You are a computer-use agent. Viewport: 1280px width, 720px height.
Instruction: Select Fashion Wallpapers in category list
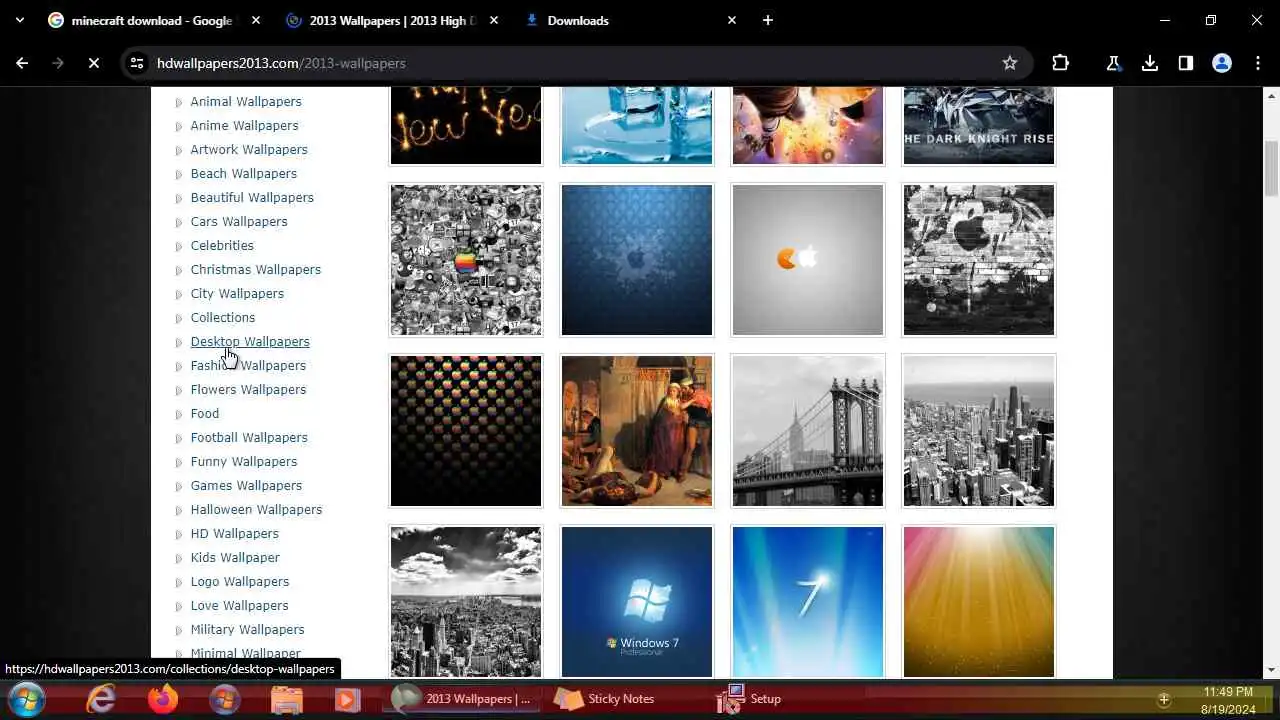[248, 365]
